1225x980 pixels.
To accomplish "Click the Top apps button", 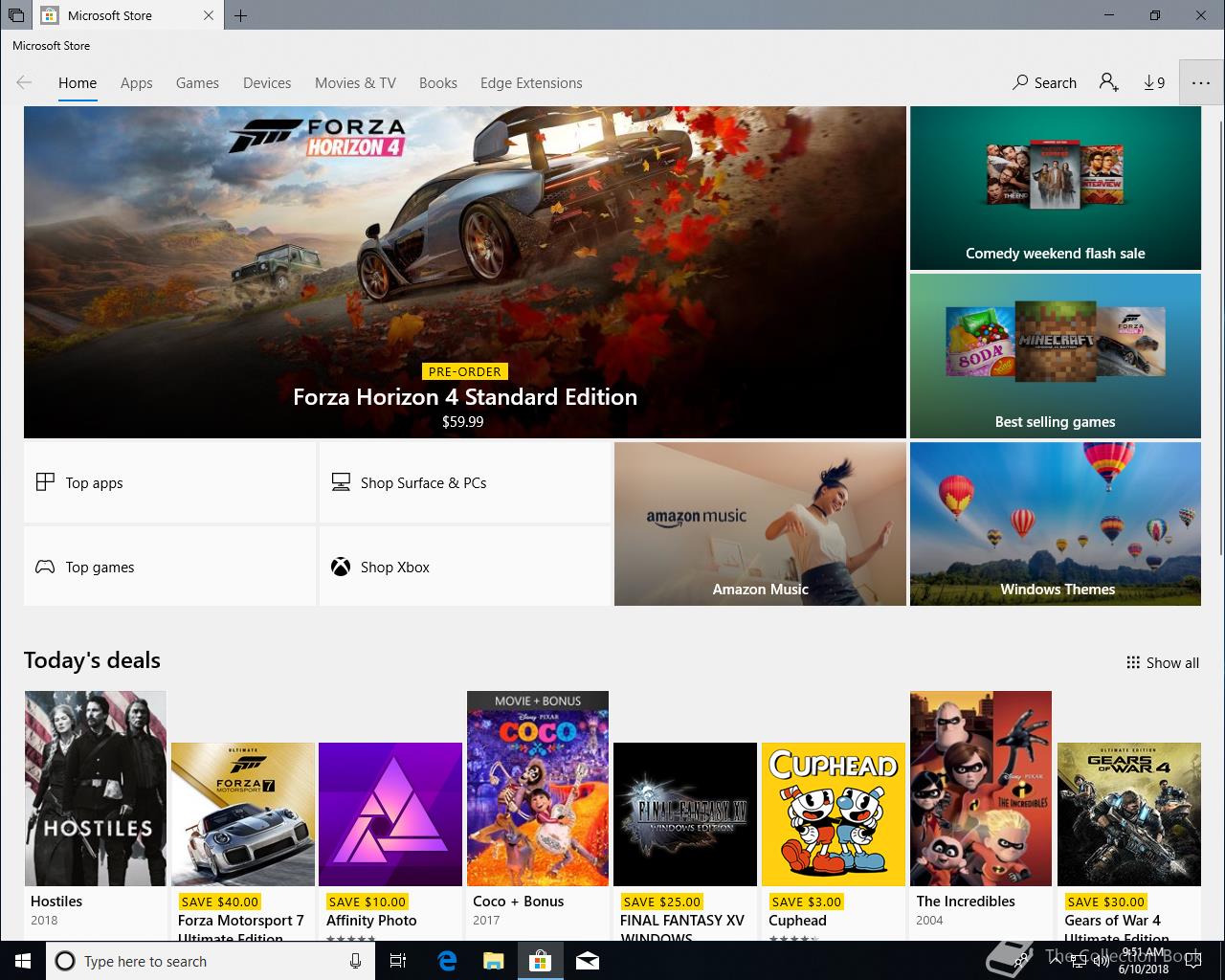I will (169, 482).
